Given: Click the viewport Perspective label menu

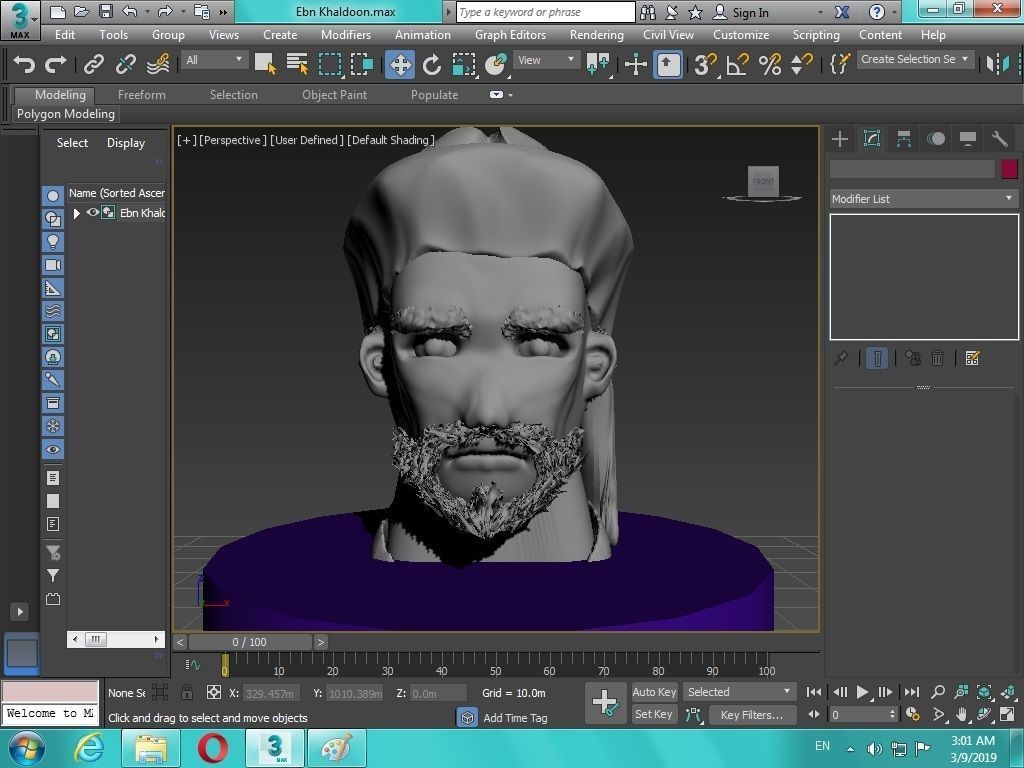Looking at the screenshot, I should (x=232, y=140).
